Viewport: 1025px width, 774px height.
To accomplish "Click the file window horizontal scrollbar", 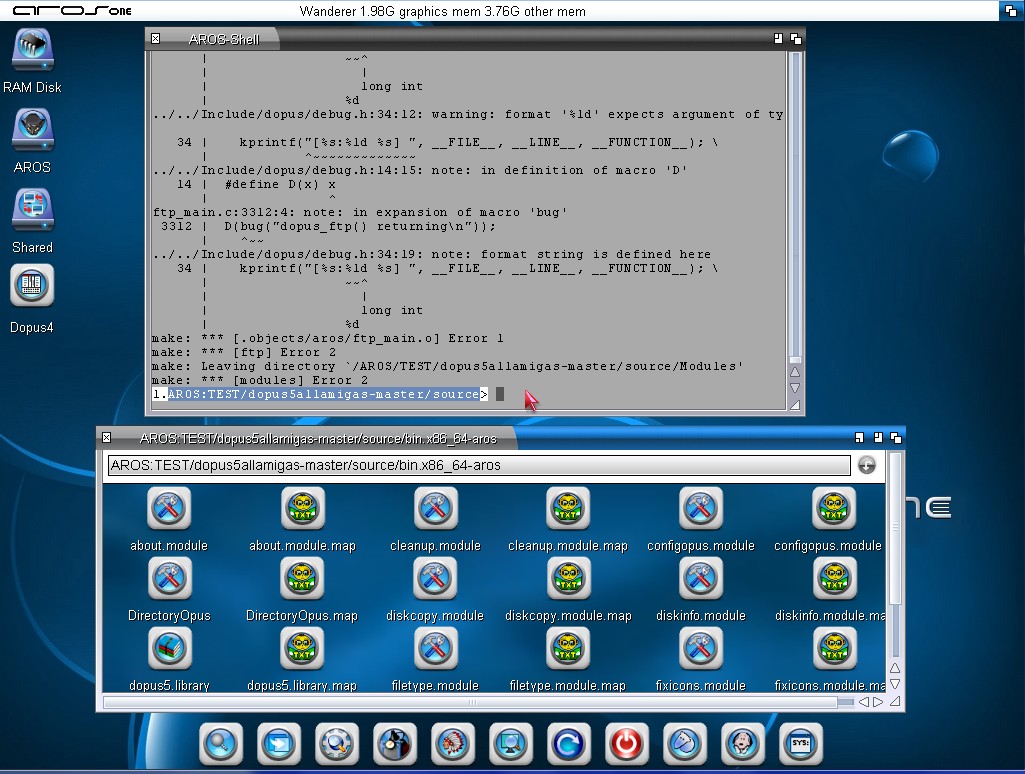I will 470,702.
